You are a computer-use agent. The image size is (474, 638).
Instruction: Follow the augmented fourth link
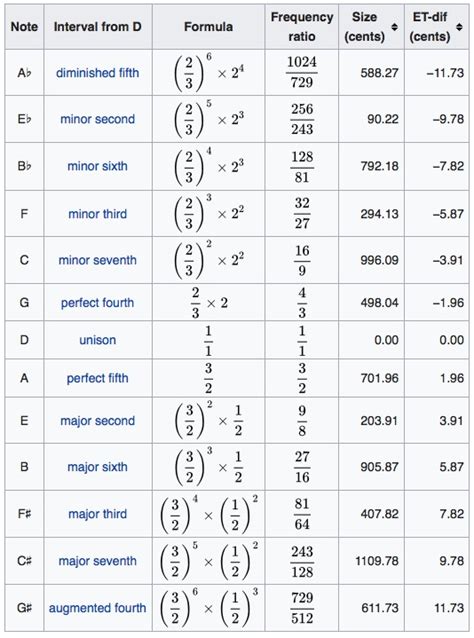[x=98, y=608]
